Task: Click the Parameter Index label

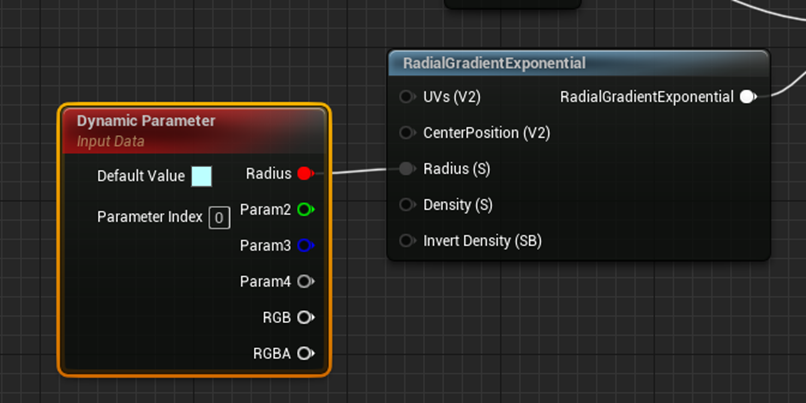Action: point(150,217)
